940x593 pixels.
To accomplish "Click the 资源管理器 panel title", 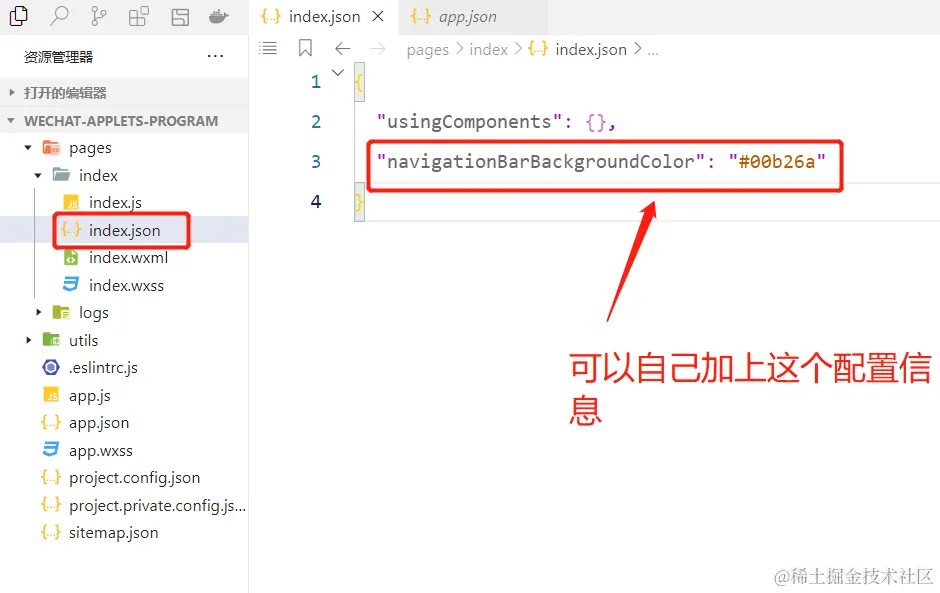I will (x=58, y=57).
